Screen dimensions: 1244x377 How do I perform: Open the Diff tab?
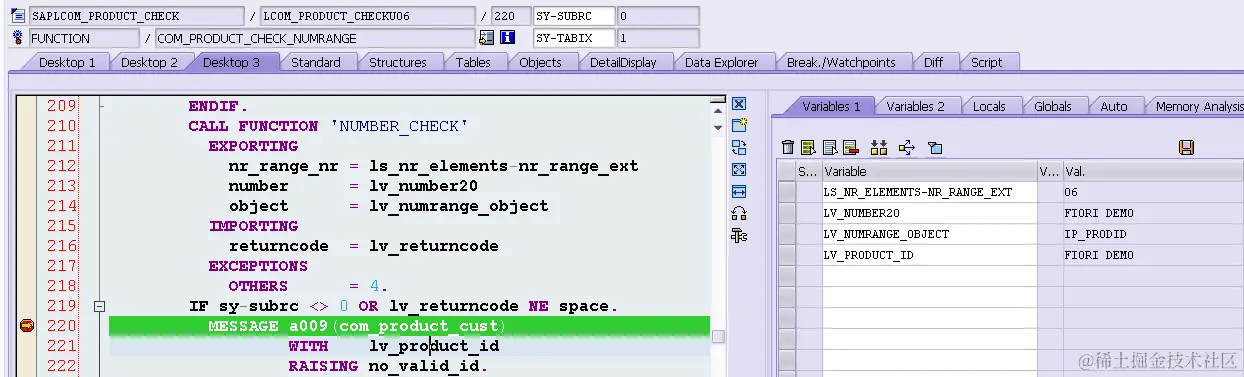pos(933,62)
